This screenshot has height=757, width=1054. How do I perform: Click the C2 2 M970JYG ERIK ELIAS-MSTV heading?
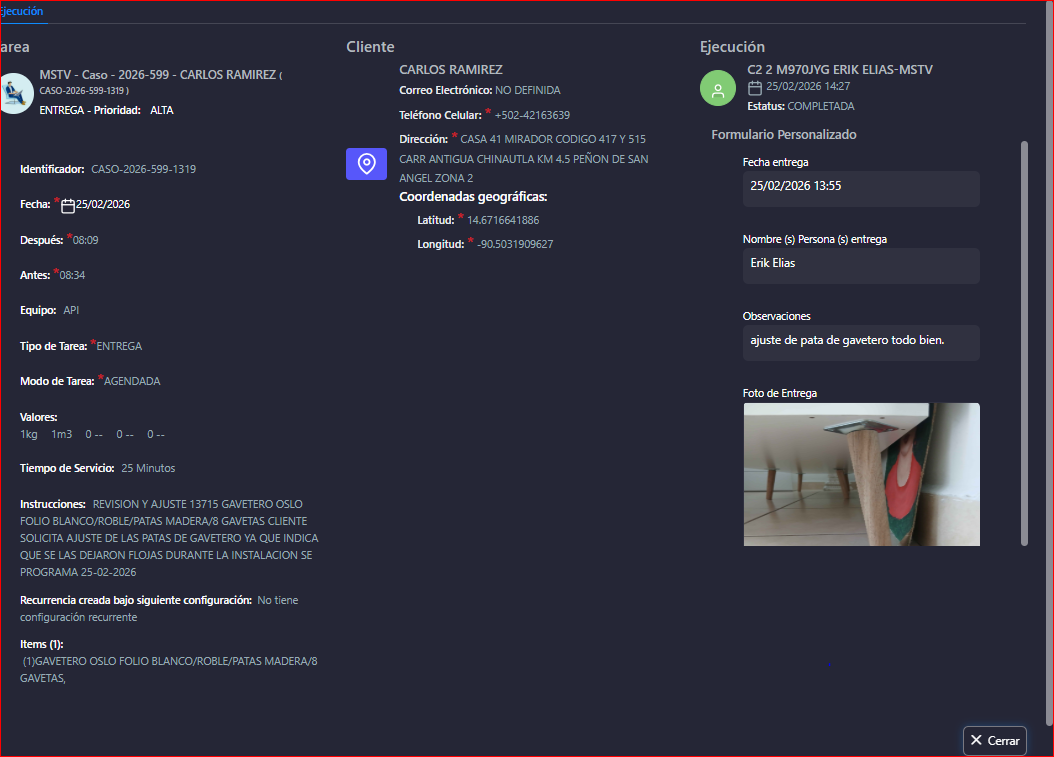(840, 70)
